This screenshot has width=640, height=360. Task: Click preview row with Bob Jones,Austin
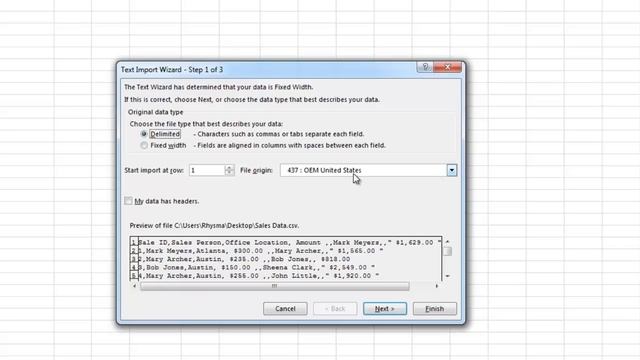286,267
